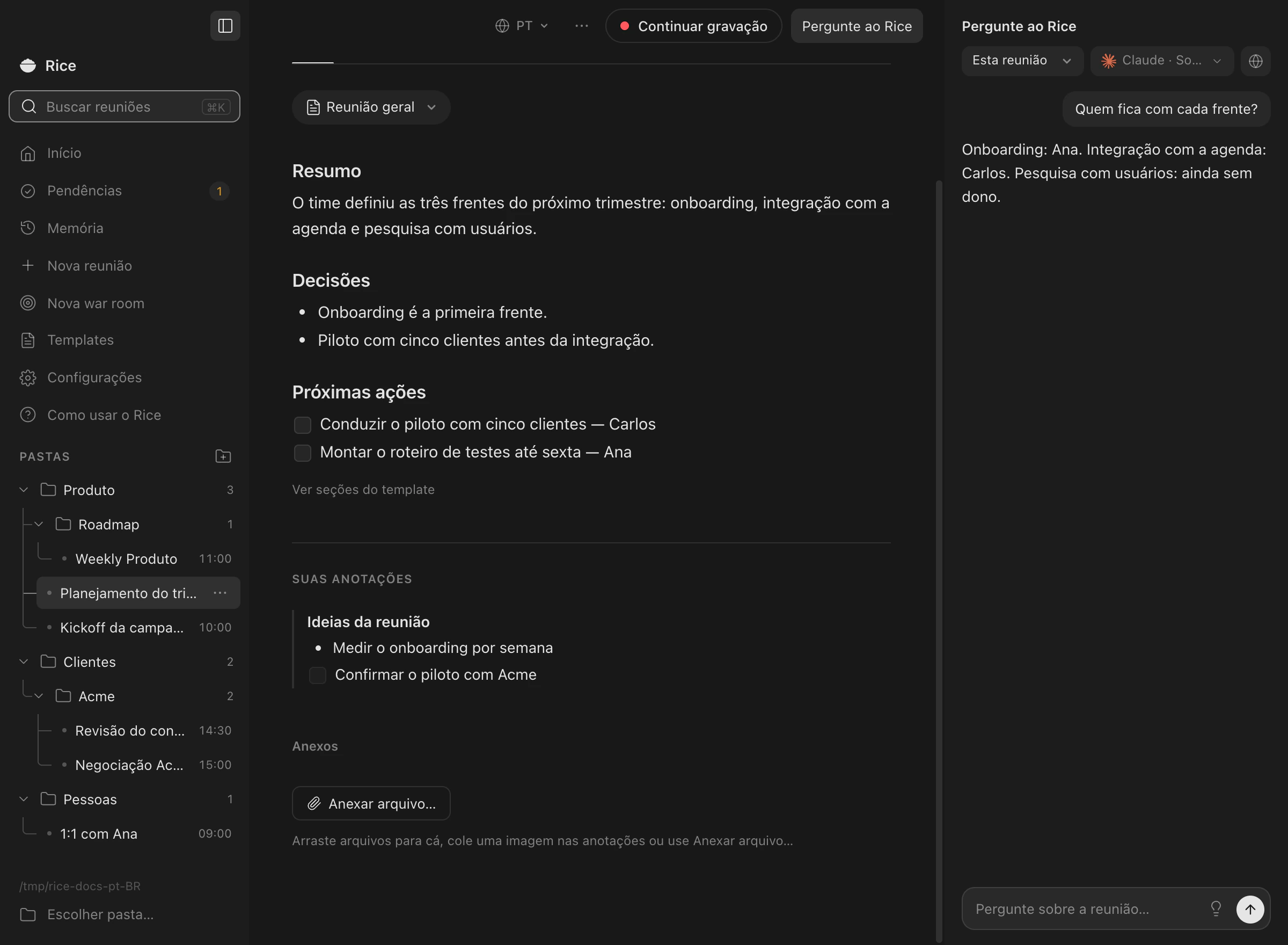
Task: Check the Montar o roteiro de testes task
Action: click(303, 453)
